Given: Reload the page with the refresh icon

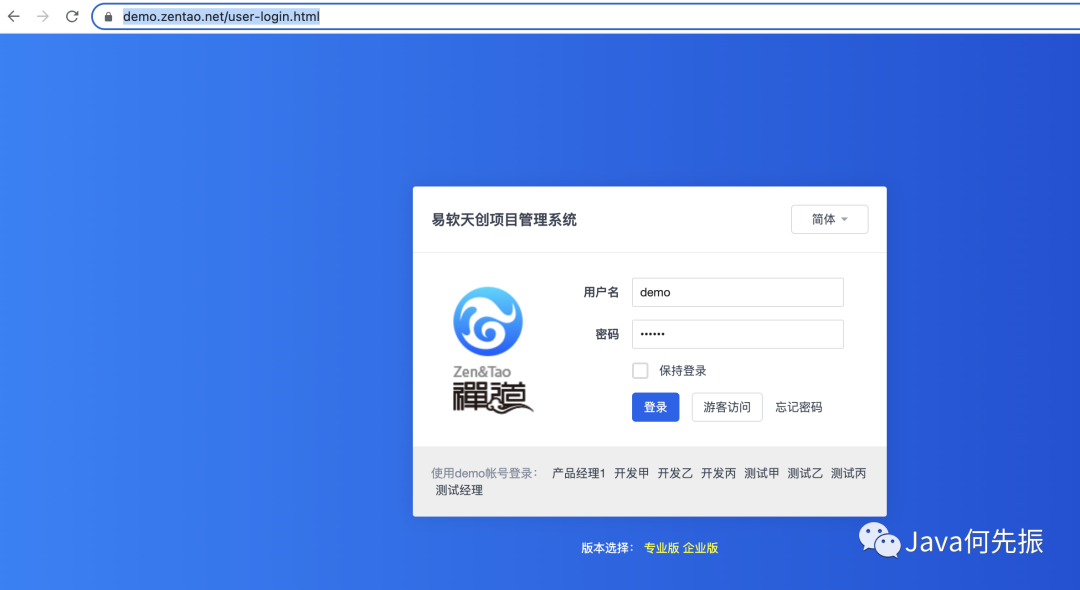Looking at the screenshot, I should tap(72, 17).
